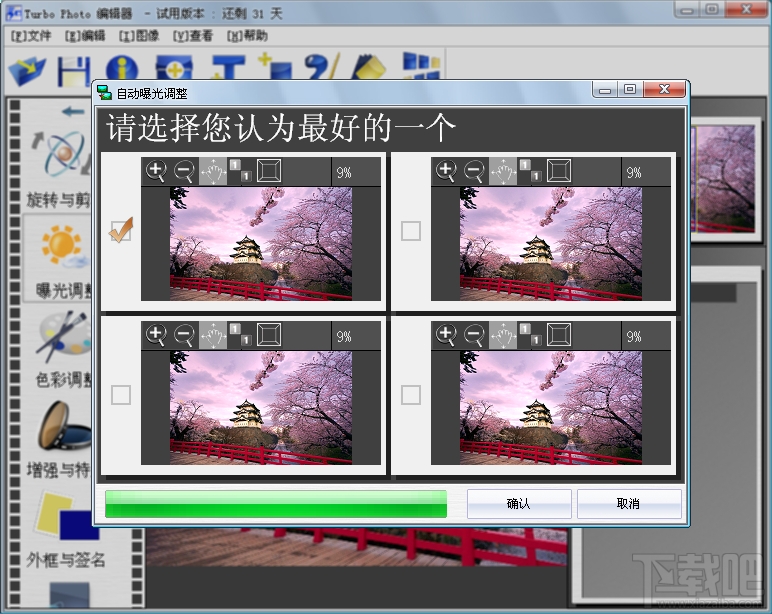Screen dimensions: 772x614
Task: Select the top-right cherry blossom preview image
Action: 551,244
